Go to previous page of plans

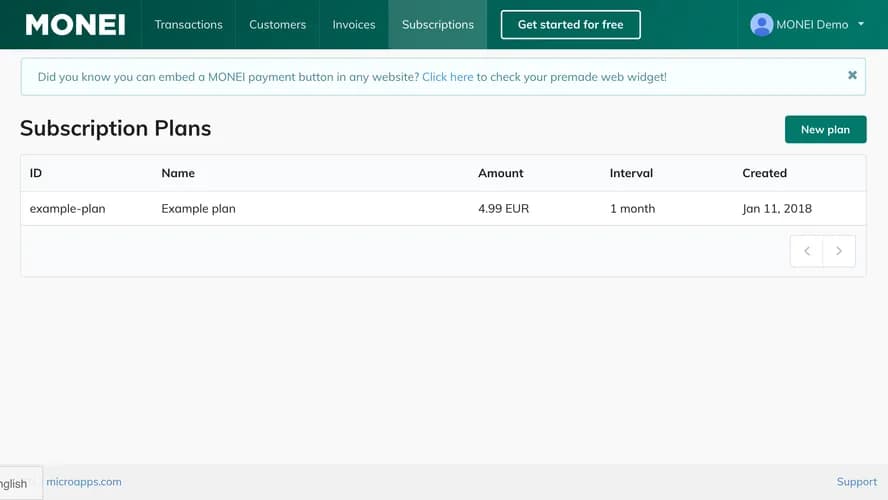(806, 251)
